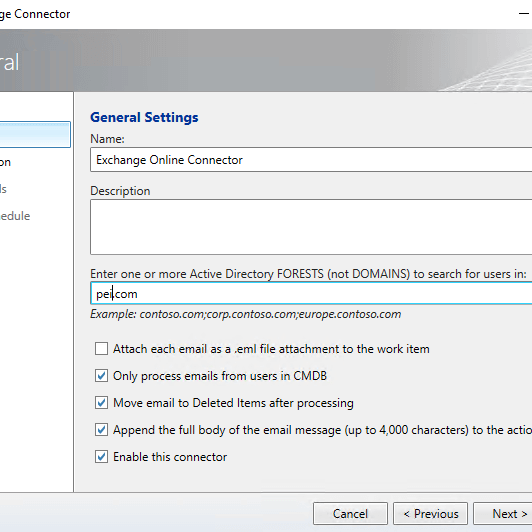The width and height of the screenshot is (532, 532).
Task: Click inside the Description text box
Action: pos(311,227)
